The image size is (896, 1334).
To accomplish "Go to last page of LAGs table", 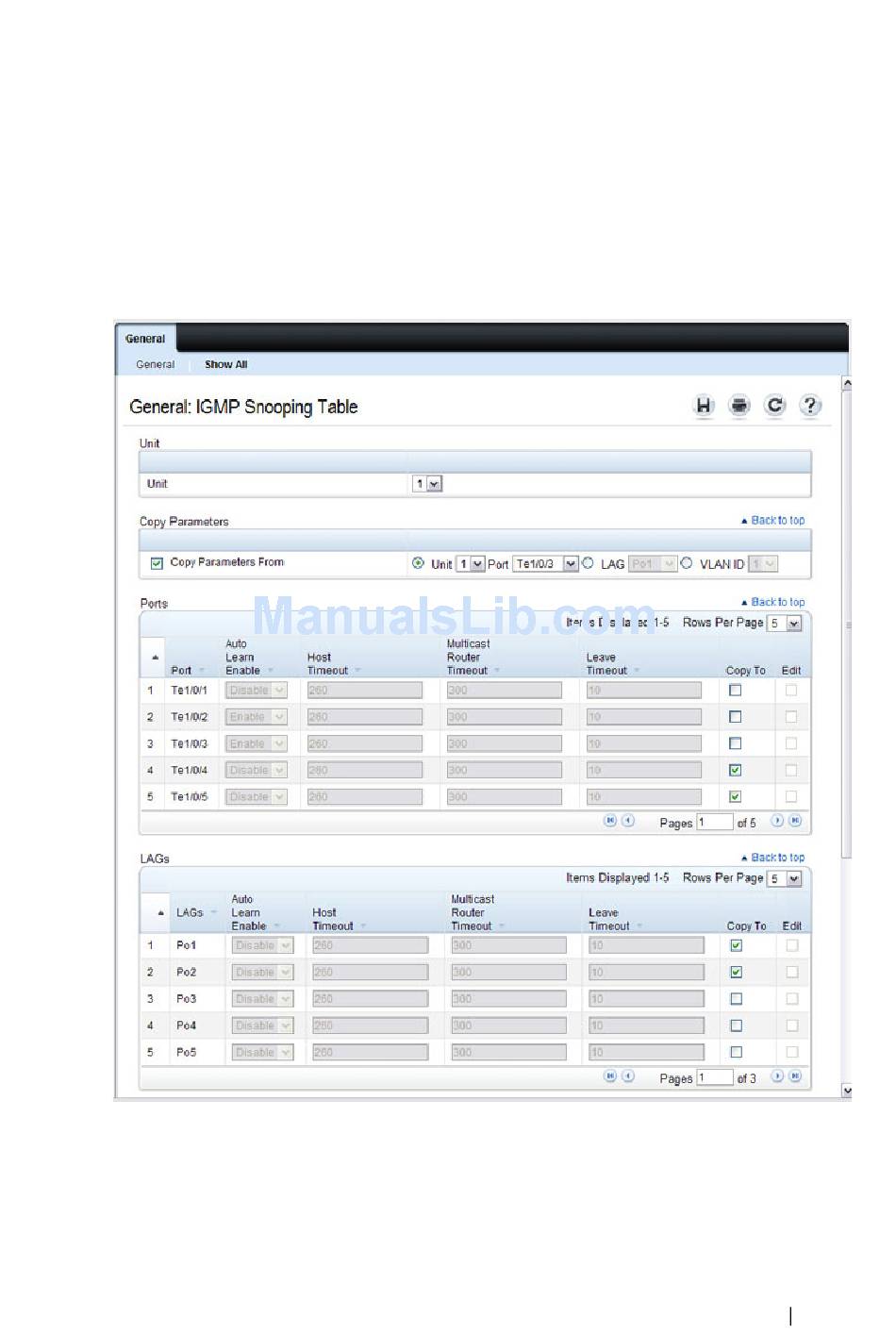I will (x=795, y=1076).
